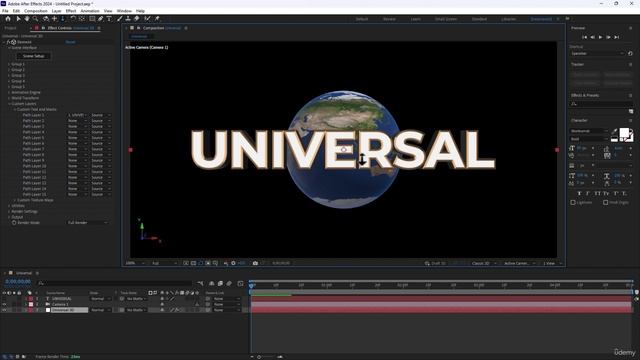This screenshot has width=640, height=360.
Task: Toggle visibility of UNIVERSAL text layer
Action: (x=4, y=299)
